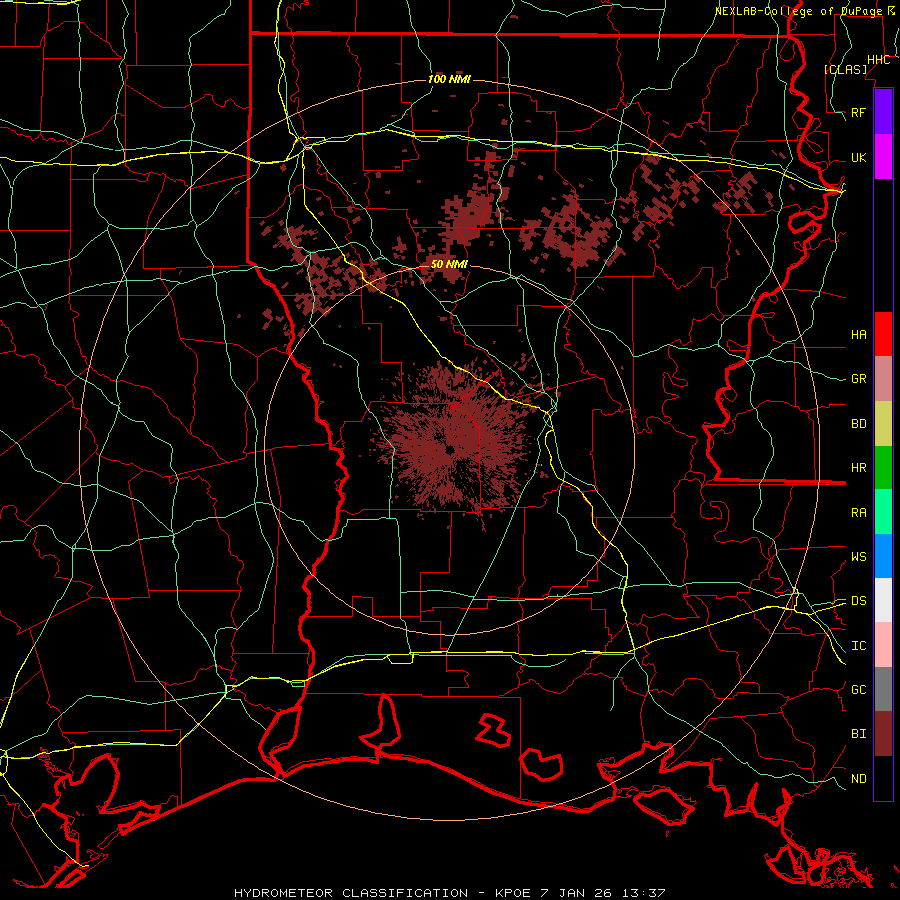Click the HR legend label

tap(859, 468)
